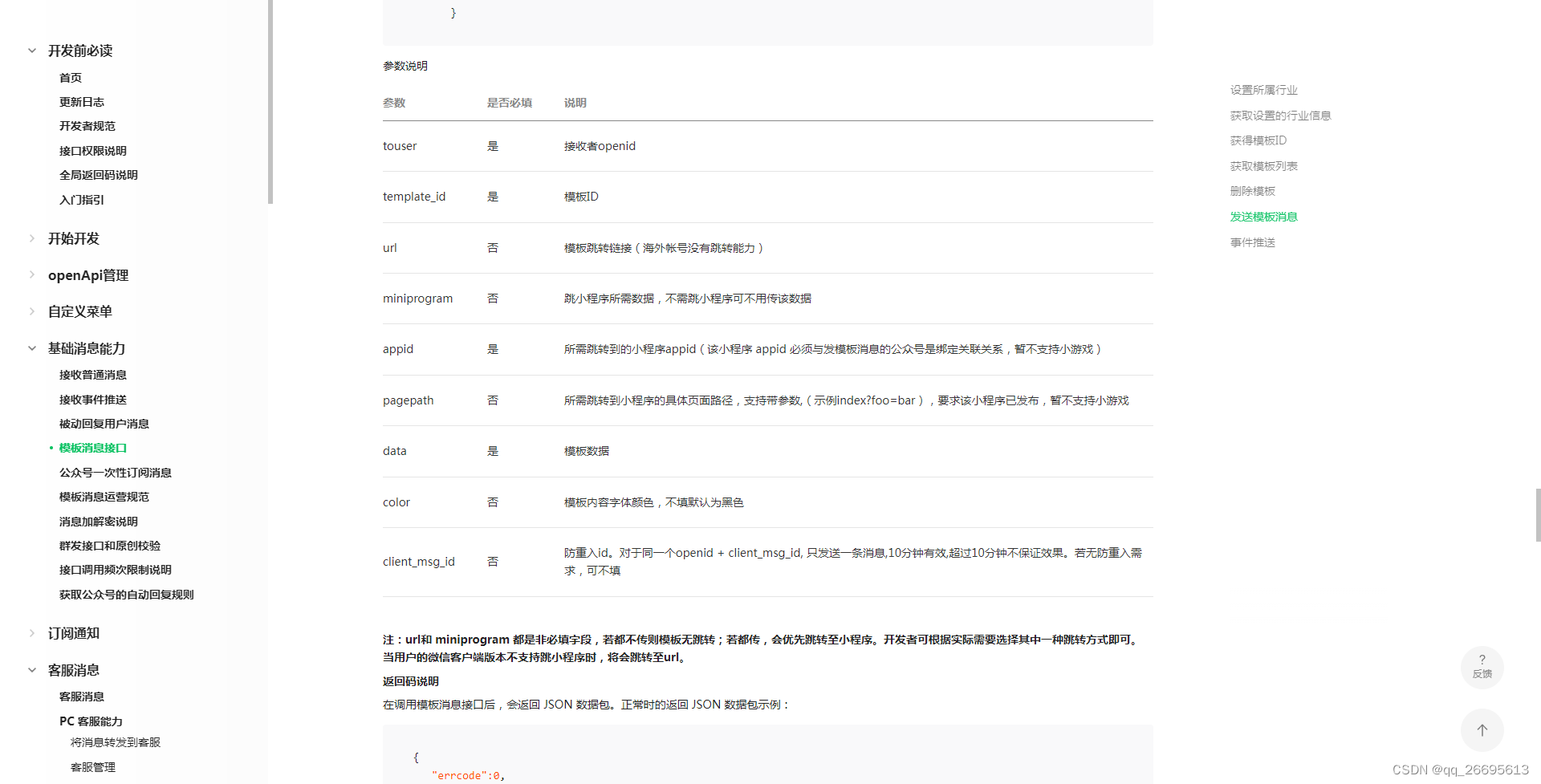Image resolution: width=1541 pixels, height=784 pixels.
Task: Open 公众号一次性订阅消息 page
Action: [x=116, y=473]
